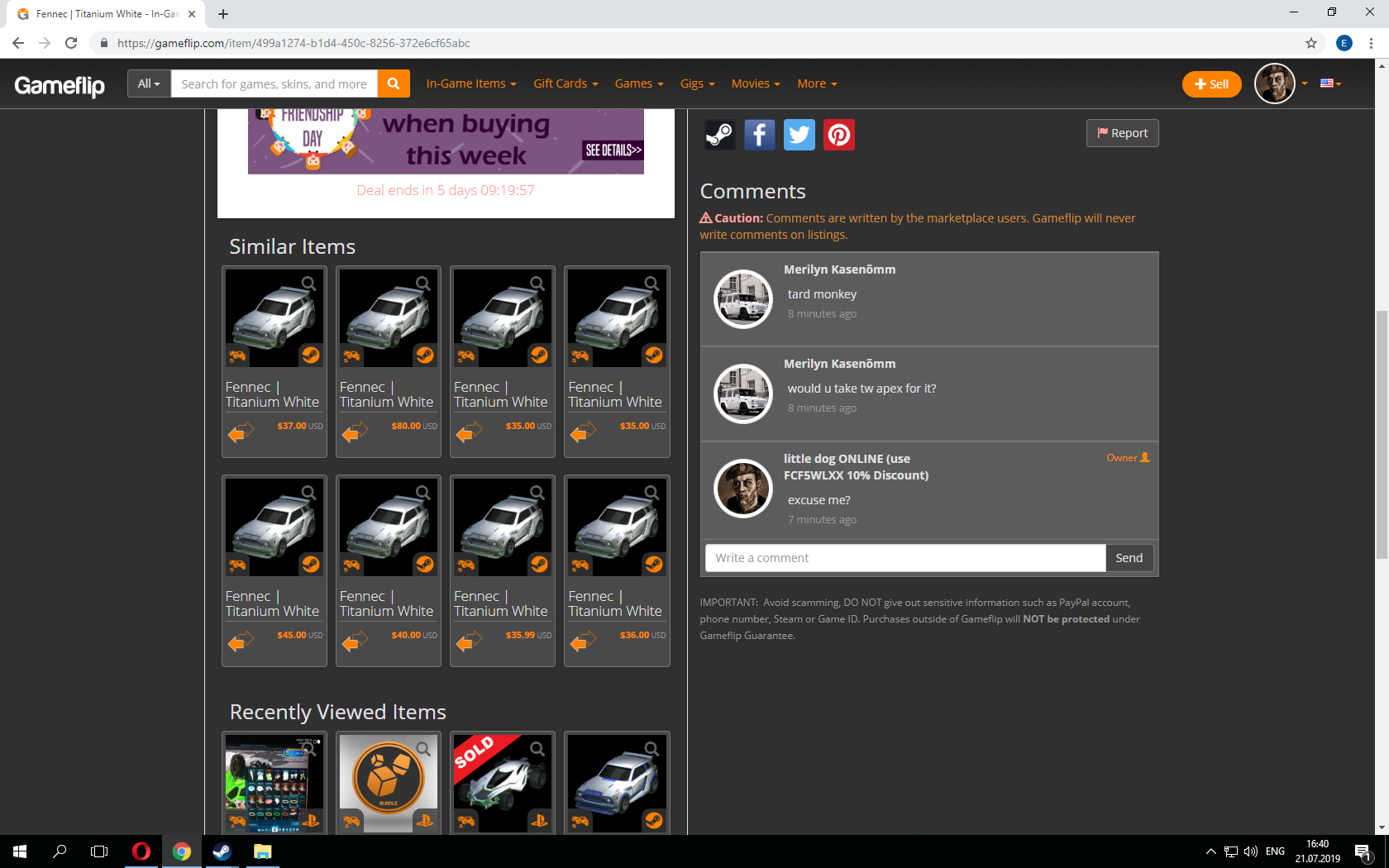Viewport: 1389px width, 868px height.
Task: Zoom magnifier on $36.00 Fennec card
Action: pos(652,493)
